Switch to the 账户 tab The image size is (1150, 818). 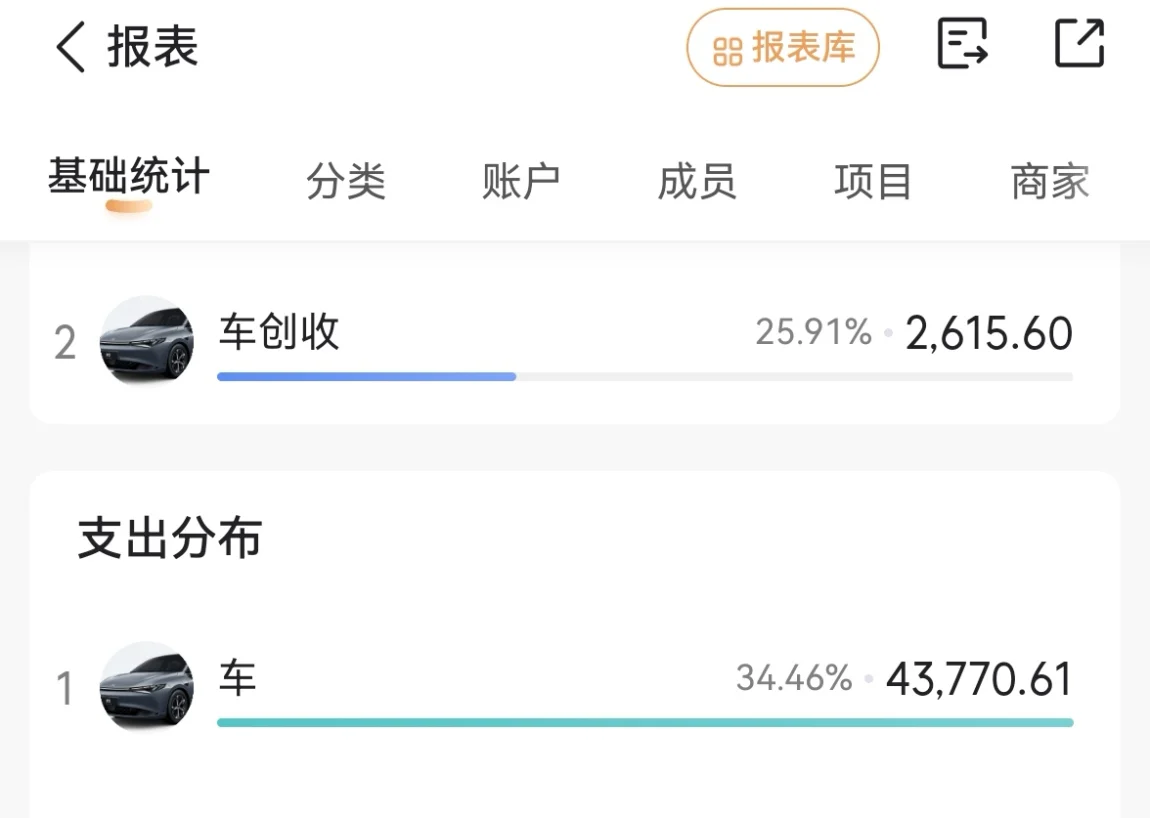pyautogui.click(x=521, y=182)
